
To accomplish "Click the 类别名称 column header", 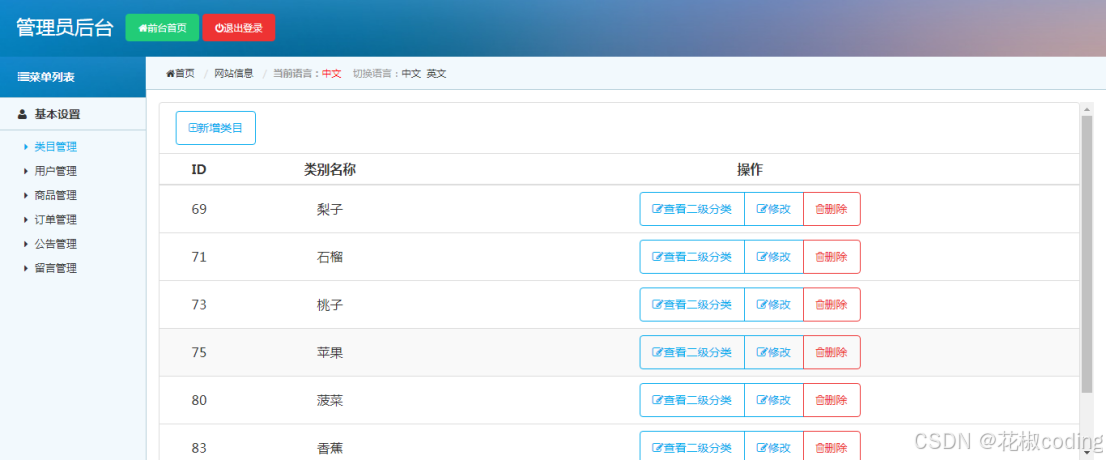I will [x=330, y=169].
